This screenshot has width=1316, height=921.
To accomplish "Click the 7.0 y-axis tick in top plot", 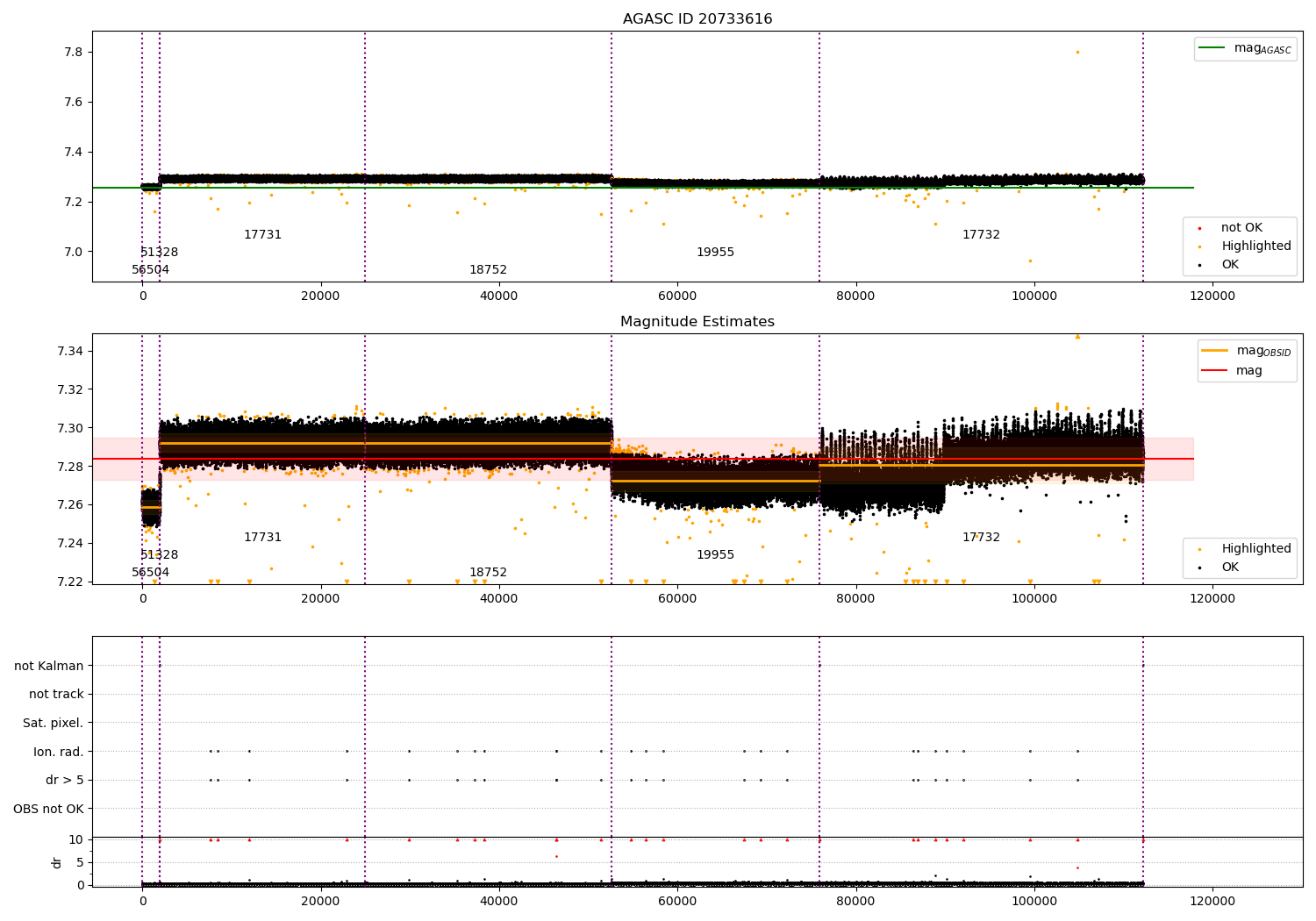I will pyautogui.click(x=73, y=253).
